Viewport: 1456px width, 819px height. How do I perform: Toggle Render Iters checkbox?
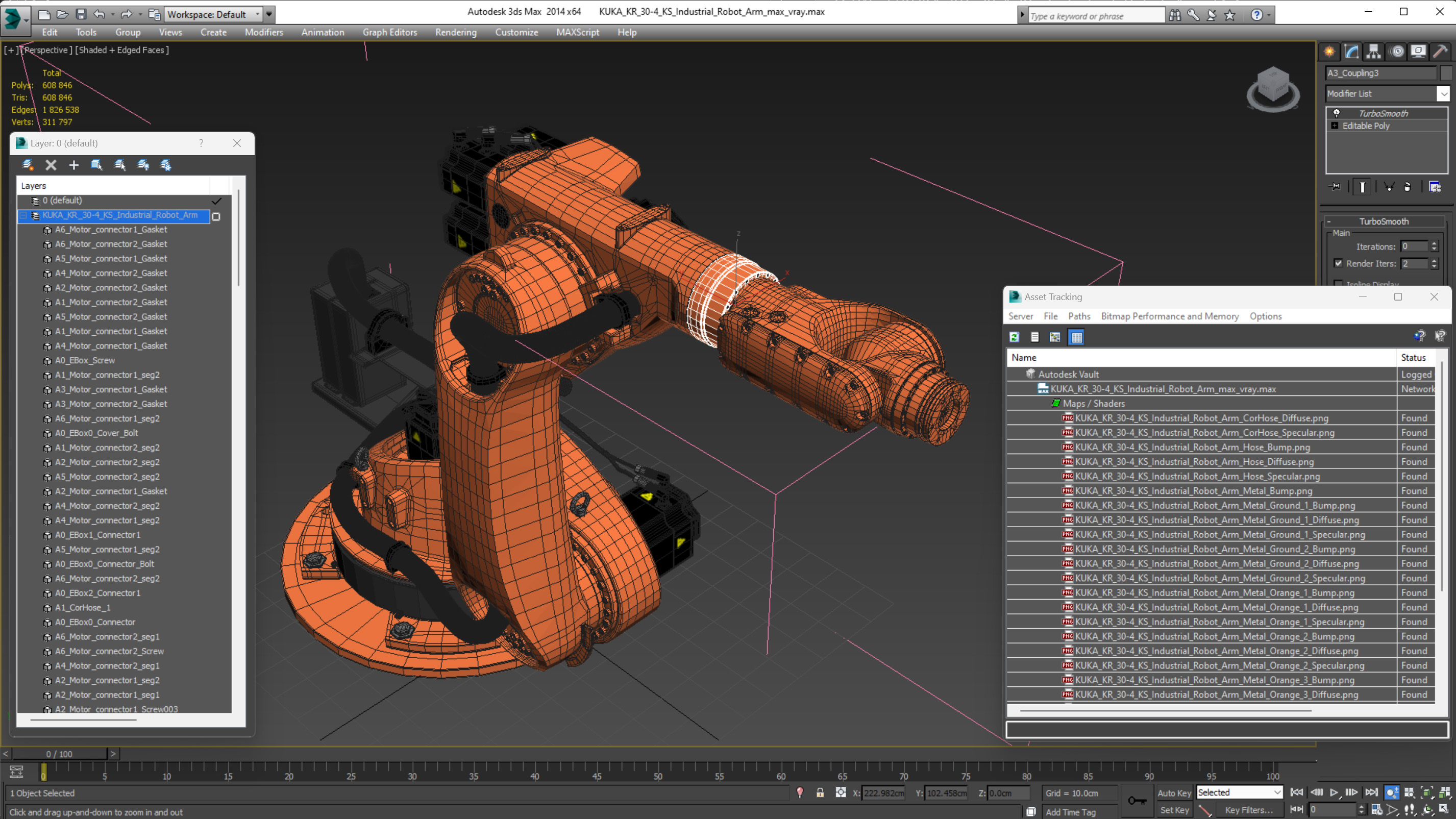tap(1338, 263)
